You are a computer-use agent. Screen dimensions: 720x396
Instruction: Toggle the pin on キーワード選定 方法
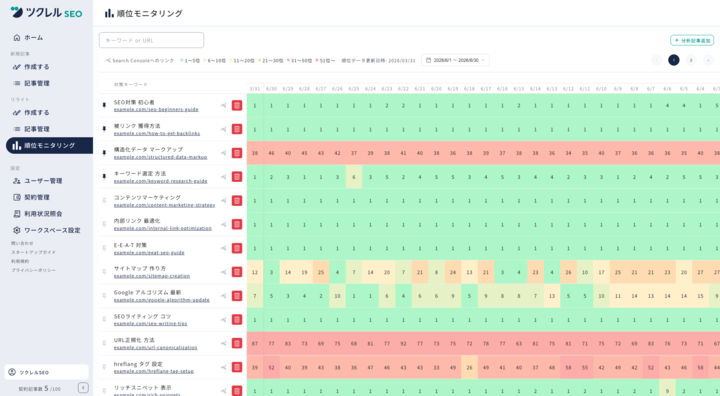(104, 177)
